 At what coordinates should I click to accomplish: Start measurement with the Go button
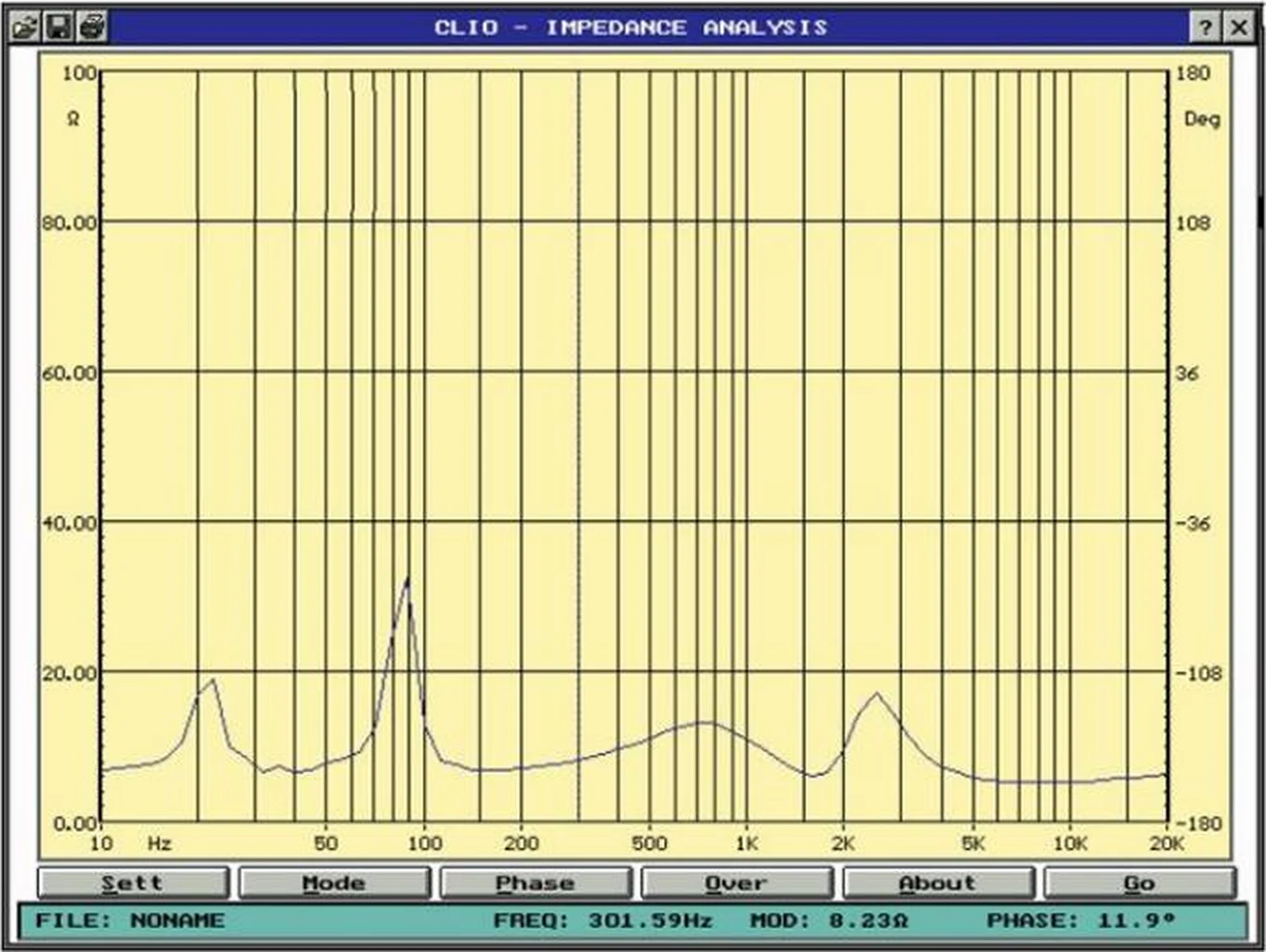pos(1140,882)
